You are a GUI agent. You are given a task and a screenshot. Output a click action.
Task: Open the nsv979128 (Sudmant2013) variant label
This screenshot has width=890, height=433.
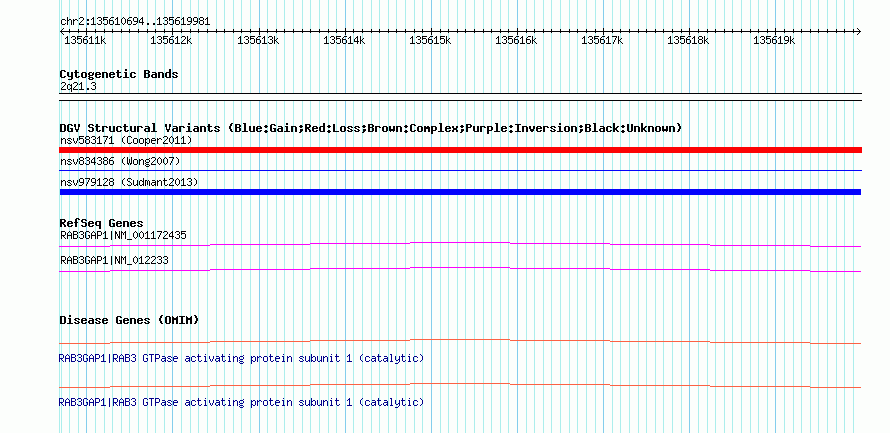pyautogui.click(x=129, y=182)
